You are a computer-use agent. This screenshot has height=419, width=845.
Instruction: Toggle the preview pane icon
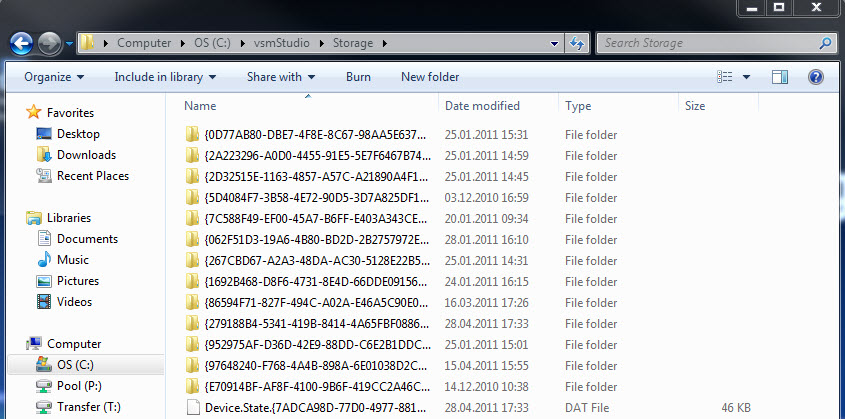[780, 77]
